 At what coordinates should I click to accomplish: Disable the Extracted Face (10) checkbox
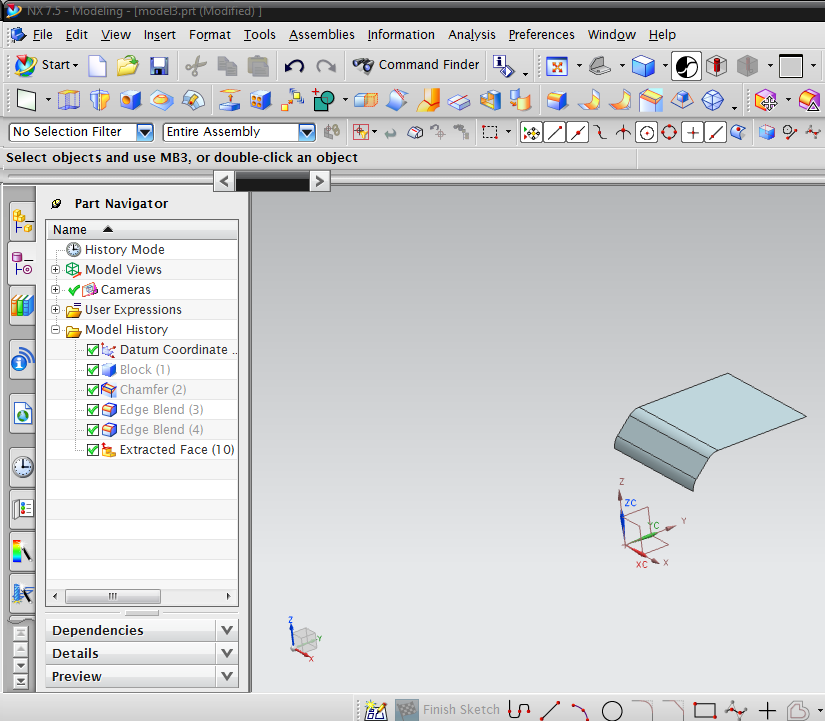pos(92,449)
